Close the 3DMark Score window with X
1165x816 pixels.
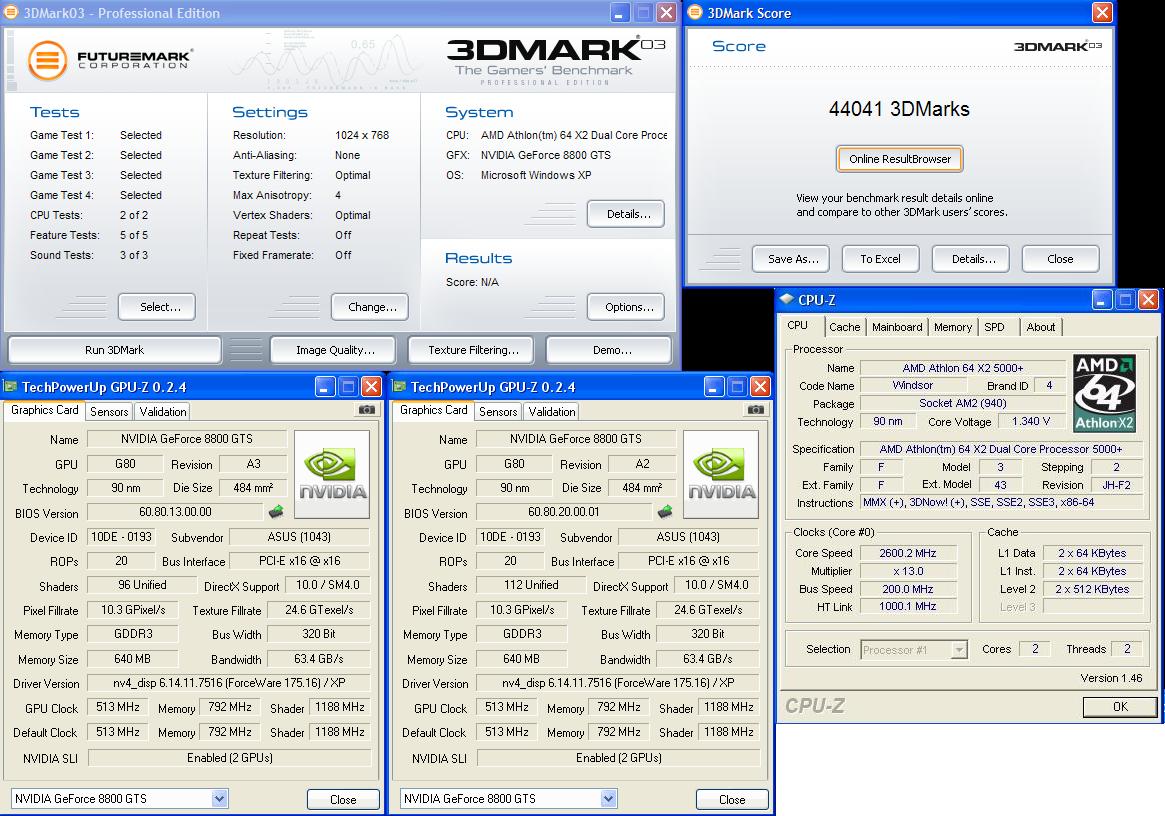pos(1102,13)
